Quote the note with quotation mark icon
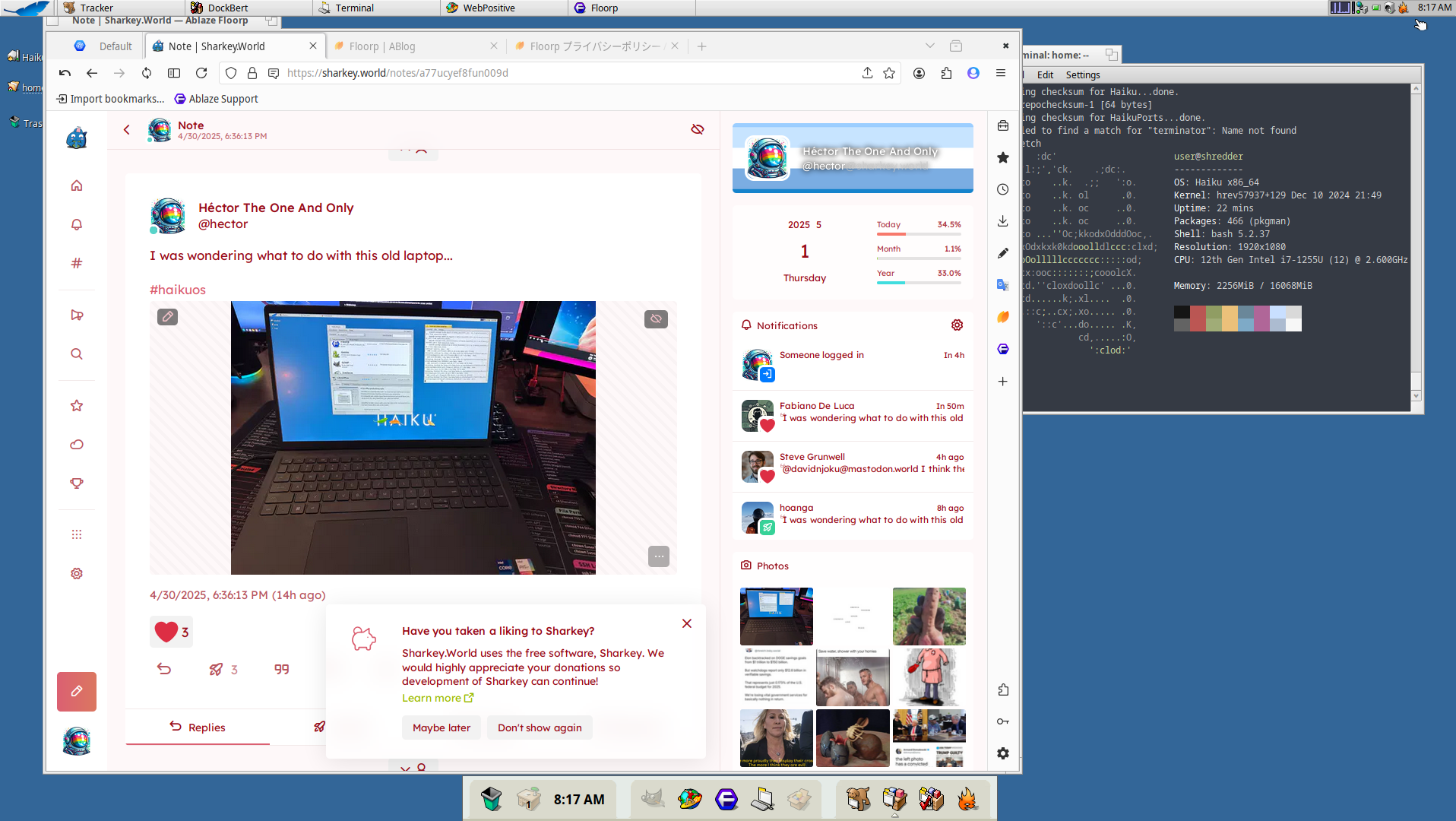This screenshot has height=821, width=1456. click(x=282, y=670)
